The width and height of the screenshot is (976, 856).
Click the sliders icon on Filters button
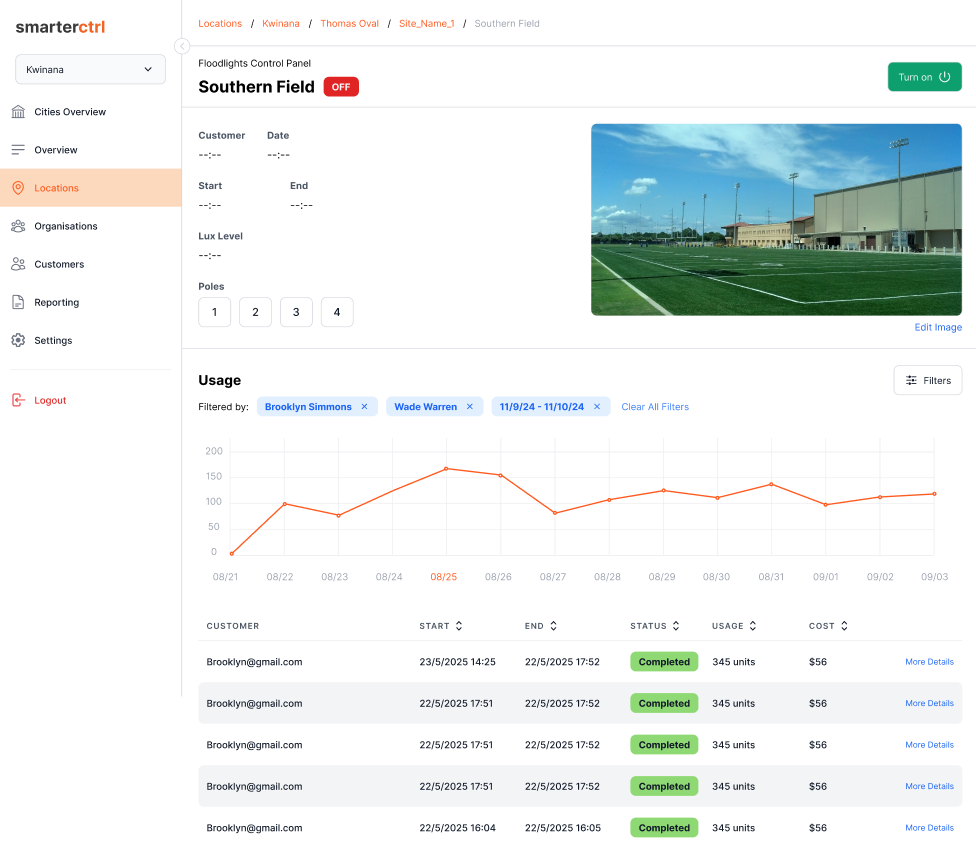click(x=911, y=380)
